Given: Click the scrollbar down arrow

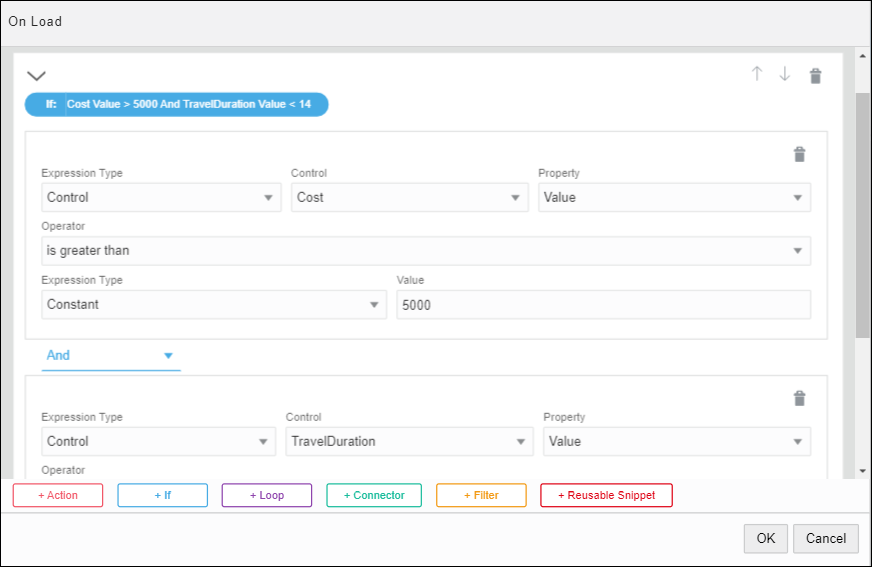Looking at the screenshot, I should click(x=863, y=471).
